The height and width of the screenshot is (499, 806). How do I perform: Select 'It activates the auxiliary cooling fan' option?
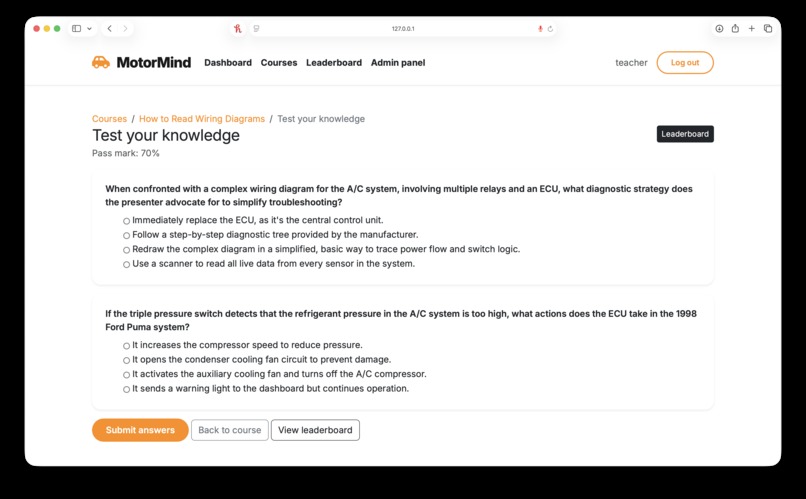point(126,375)
